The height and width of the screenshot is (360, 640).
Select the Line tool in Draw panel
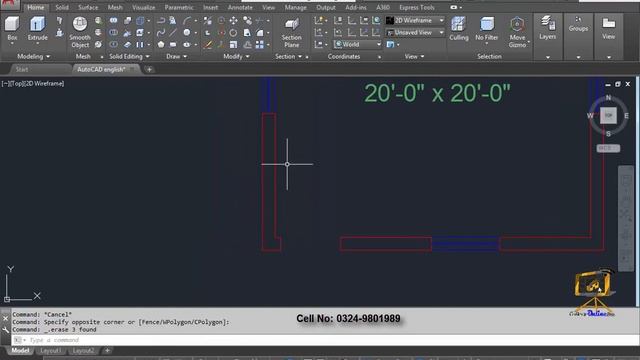[173, 32]
